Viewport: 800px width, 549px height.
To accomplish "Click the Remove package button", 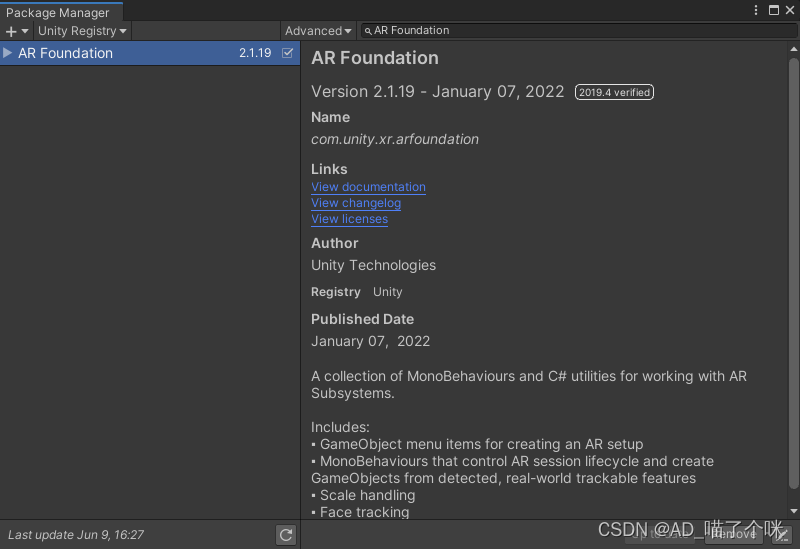I will tap(734, 534).
